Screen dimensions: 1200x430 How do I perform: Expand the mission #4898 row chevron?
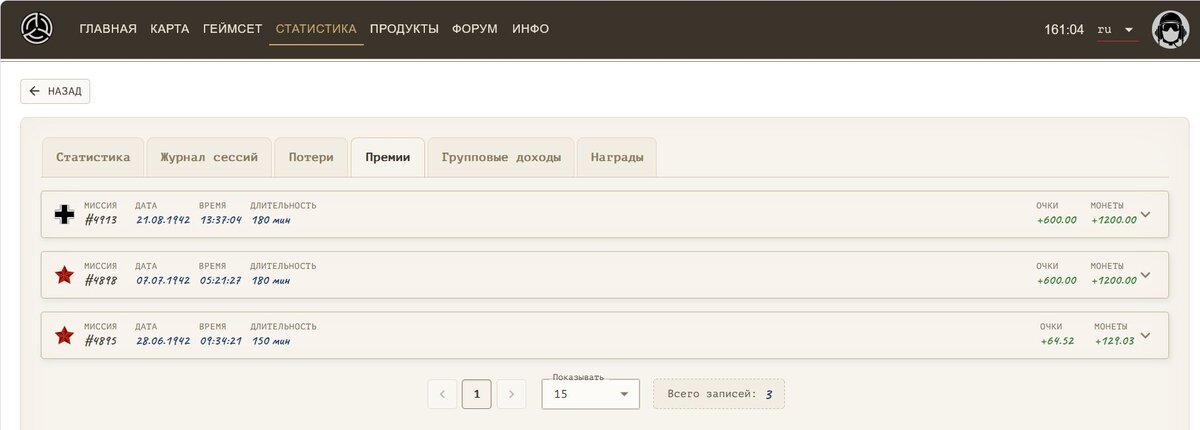1146,275
